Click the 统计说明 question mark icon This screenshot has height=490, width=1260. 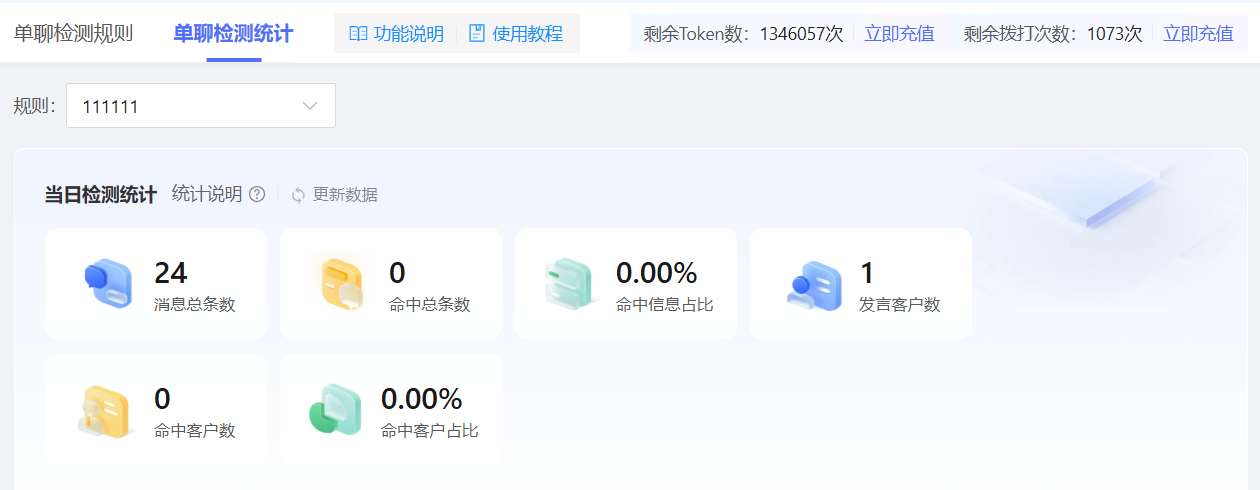click(x=257, y=194)
